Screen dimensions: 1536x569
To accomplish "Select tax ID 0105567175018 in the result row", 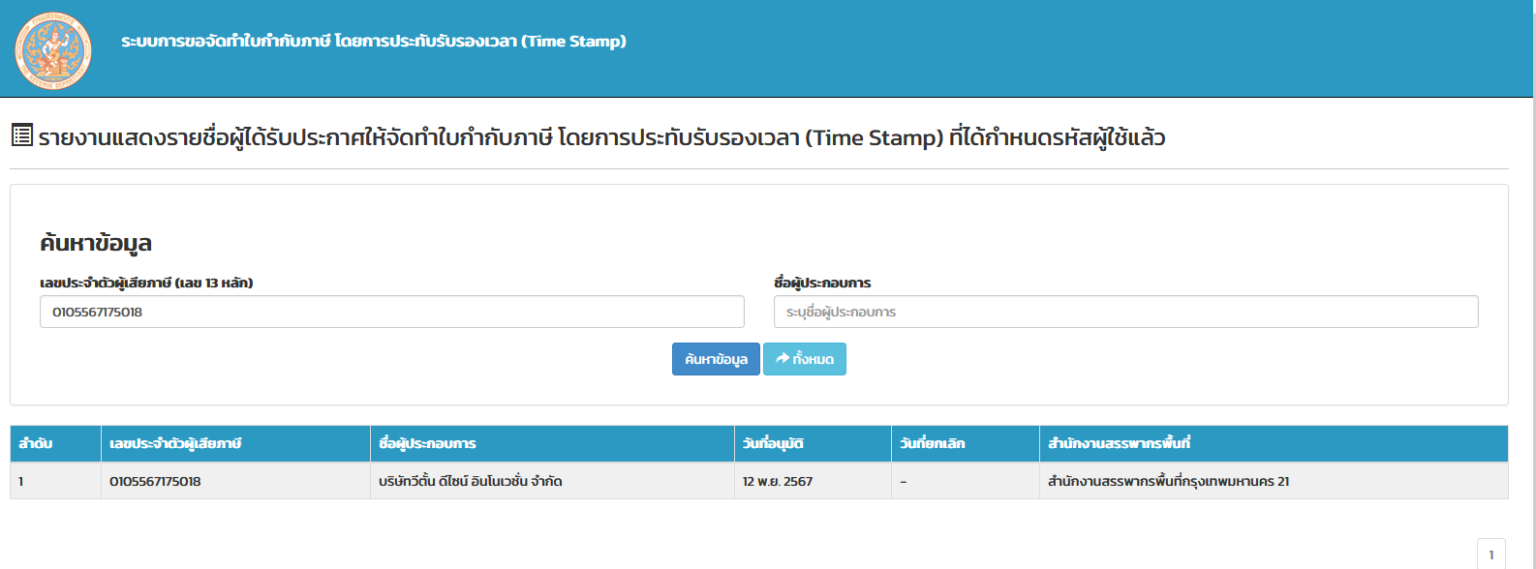I will click(155, 482).
